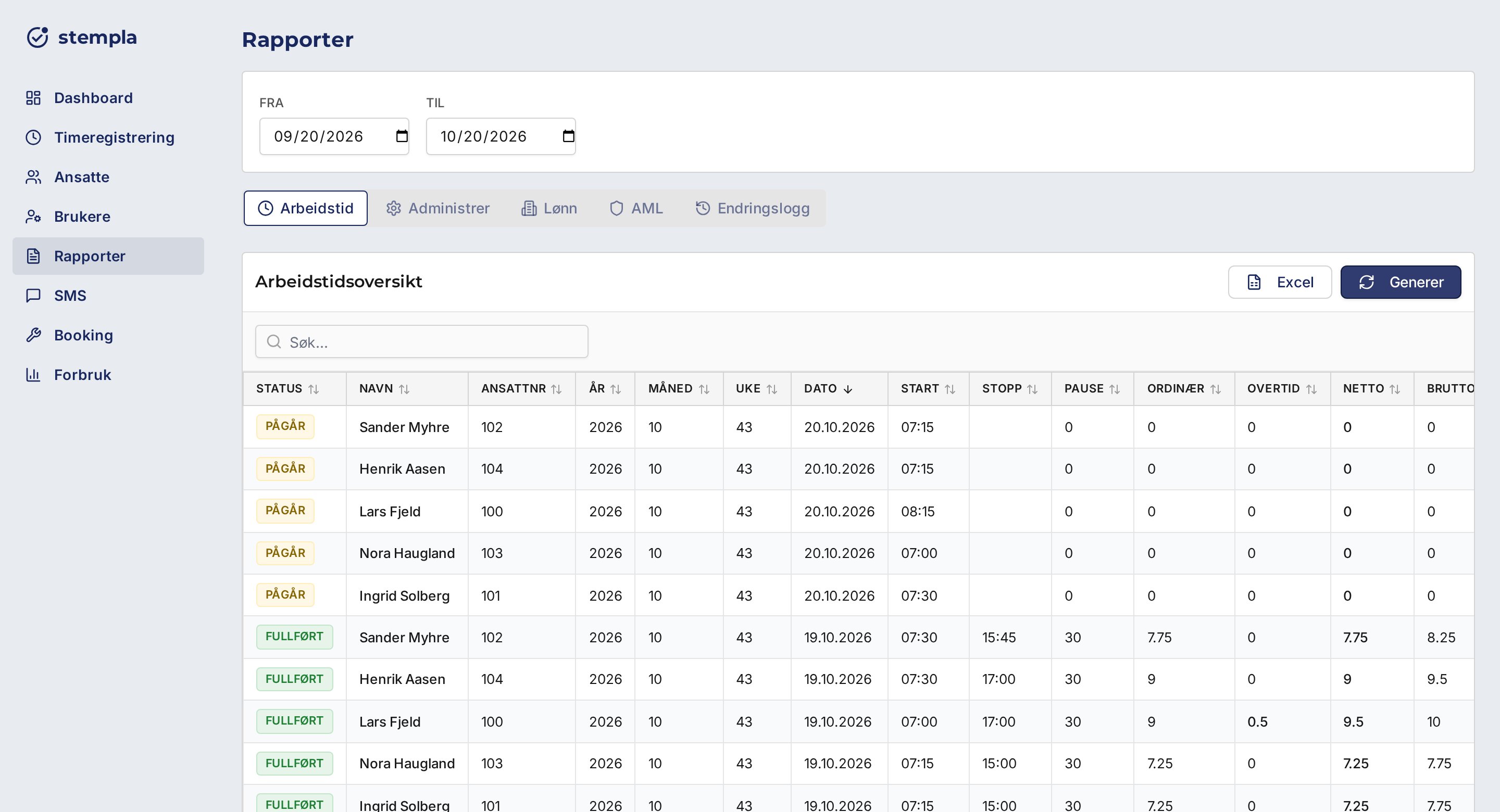
Task: Open Brukere user-settings icon
Action: (33, 217)
